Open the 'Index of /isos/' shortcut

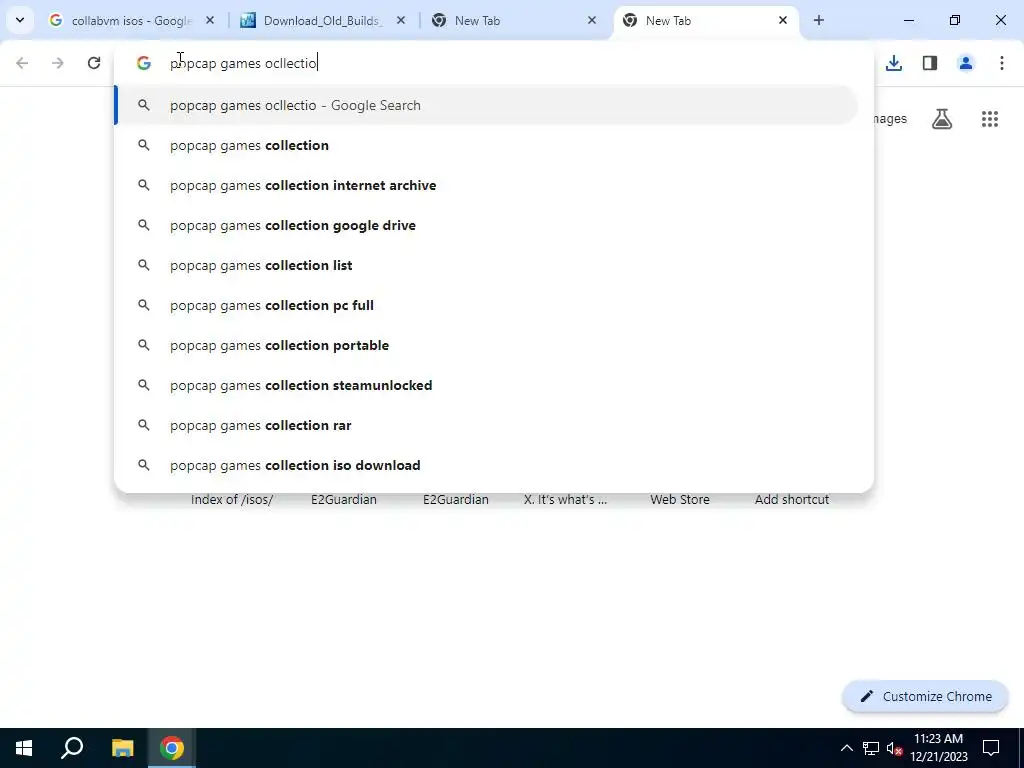232,500
